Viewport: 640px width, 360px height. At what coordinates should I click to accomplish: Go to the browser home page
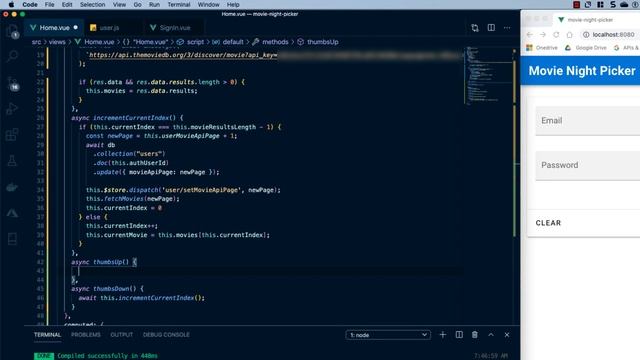coord(569,35)
